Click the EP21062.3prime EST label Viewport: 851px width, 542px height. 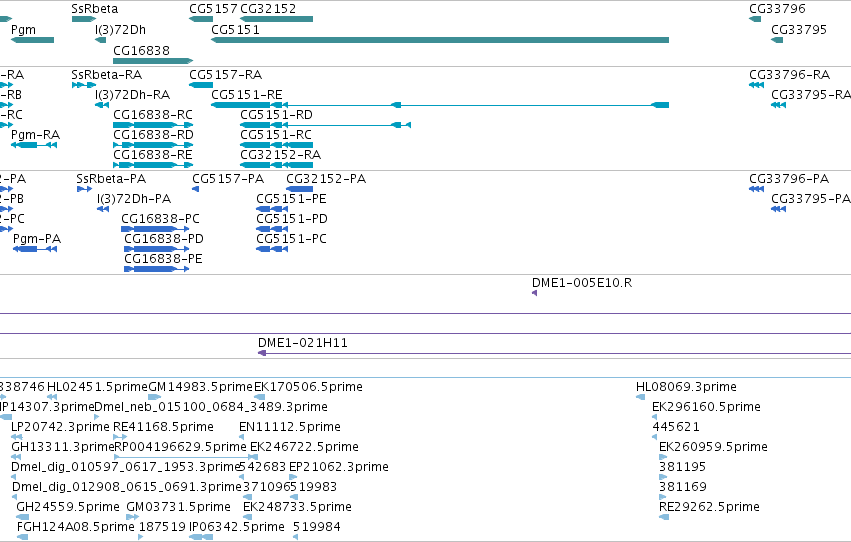[339, 468]
